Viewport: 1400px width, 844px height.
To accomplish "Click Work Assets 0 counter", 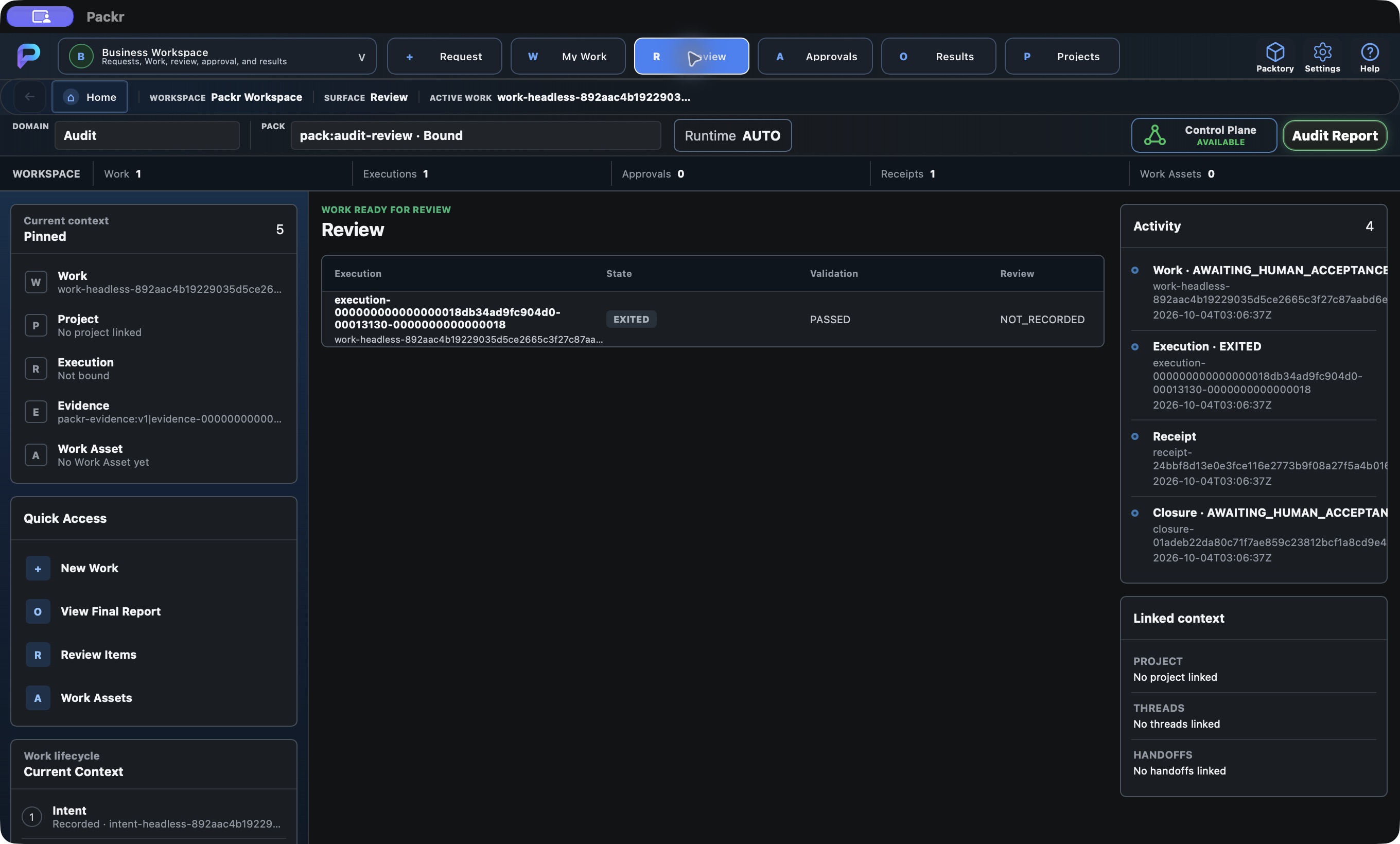I will [1177, 174].
